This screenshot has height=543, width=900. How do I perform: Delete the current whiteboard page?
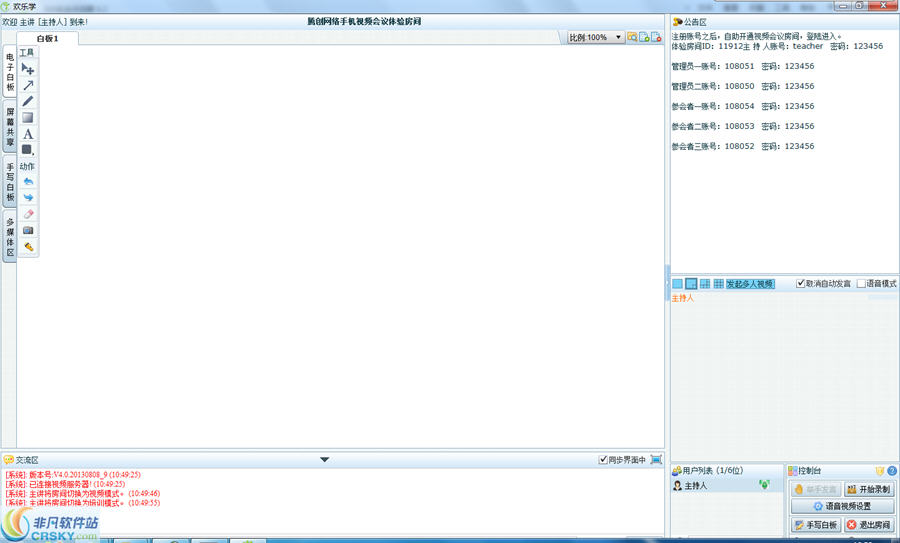(x=656, y=37)
